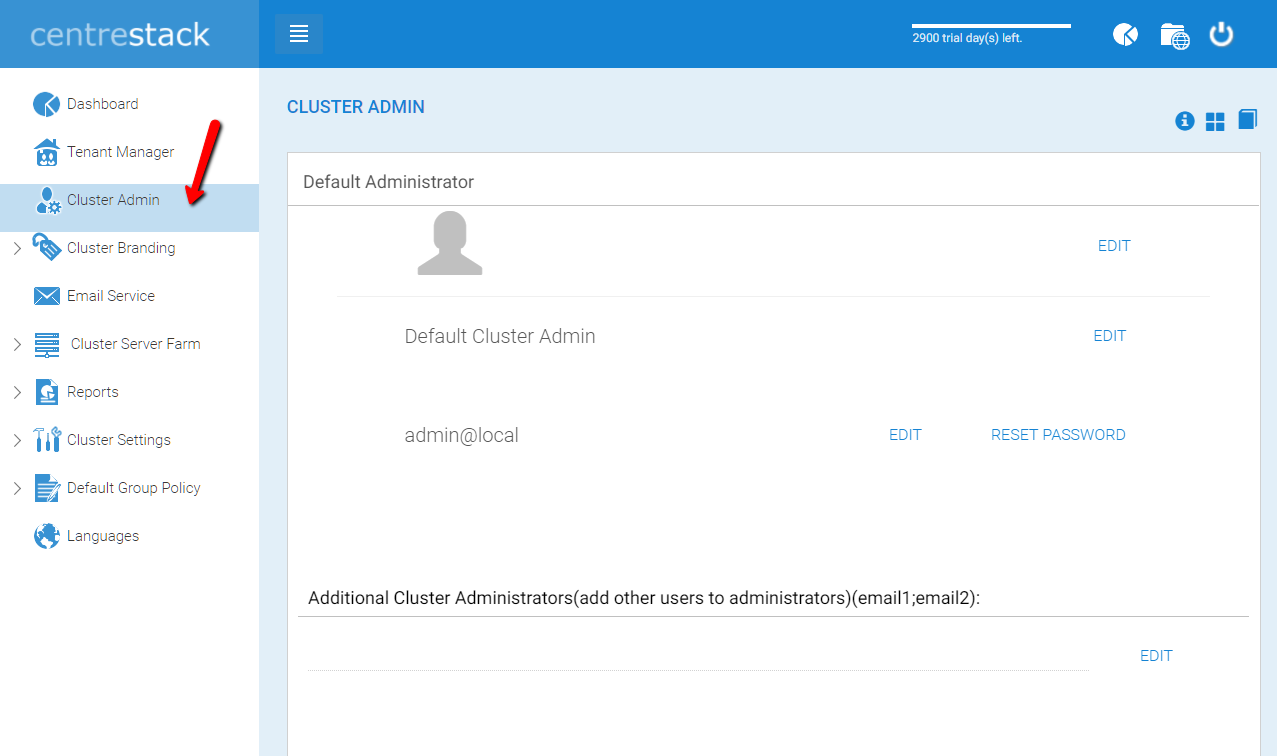Click the '2900 trial day(s) left.' text

click(x=967, y=39)
